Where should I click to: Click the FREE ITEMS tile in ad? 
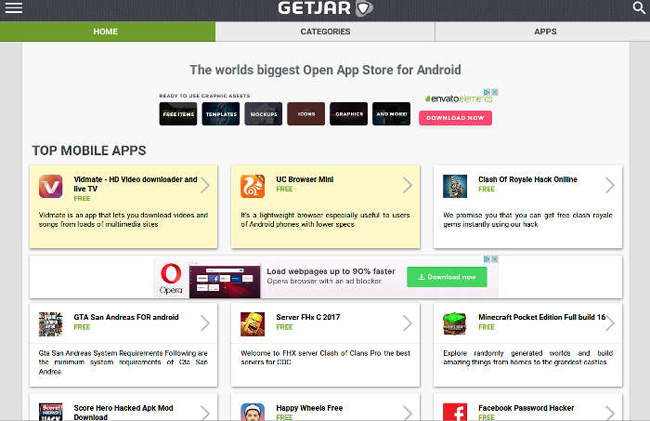178,114
